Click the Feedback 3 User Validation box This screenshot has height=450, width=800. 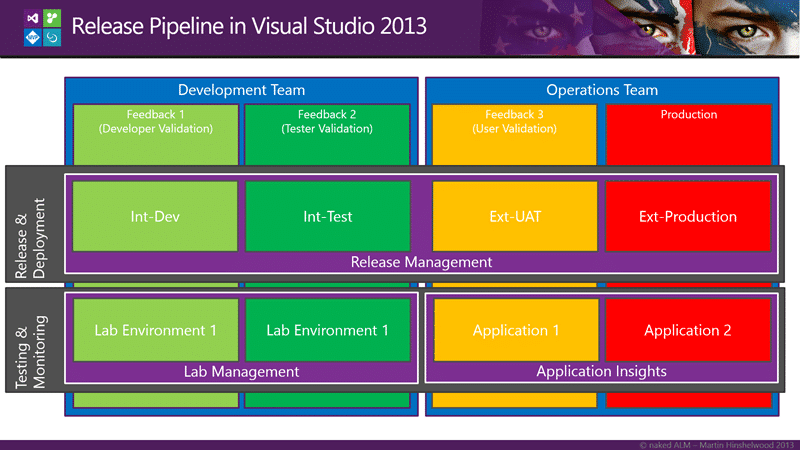pyautogui.click(x=514, y=135)
